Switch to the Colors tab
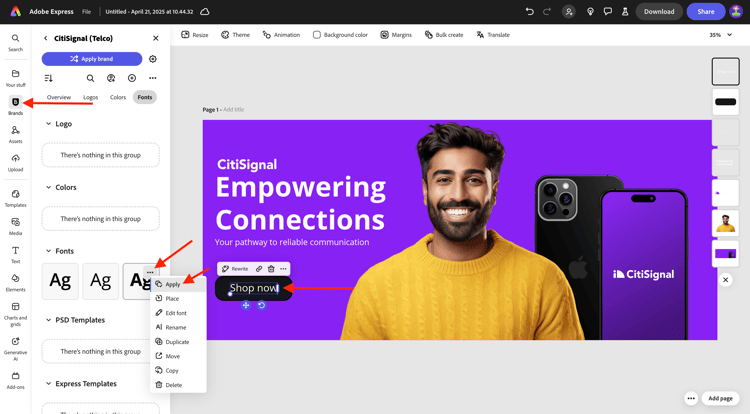750x414 pixels. (118, 97)
